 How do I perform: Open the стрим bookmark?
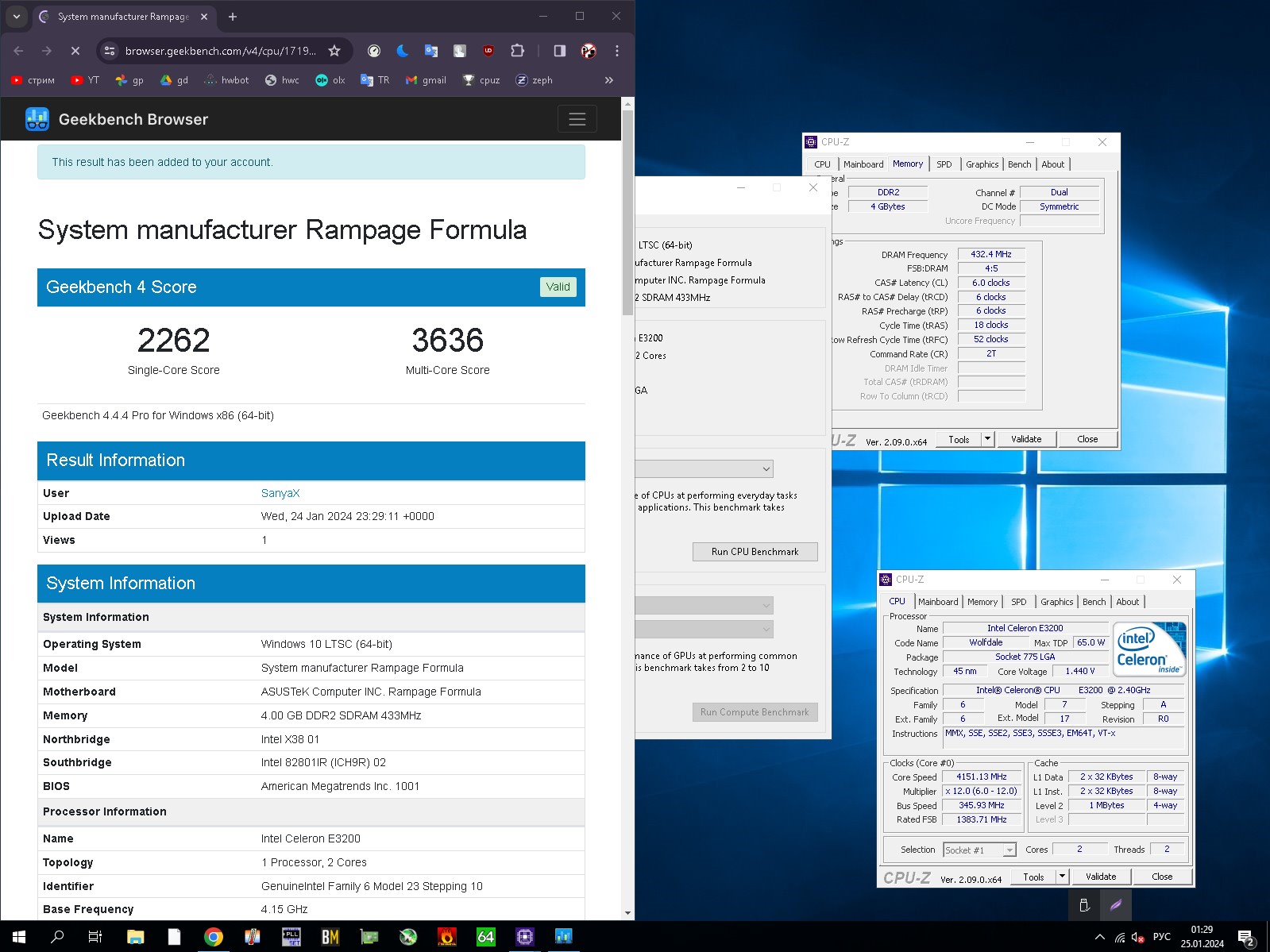pyautogui.click(x=33, y=80)
